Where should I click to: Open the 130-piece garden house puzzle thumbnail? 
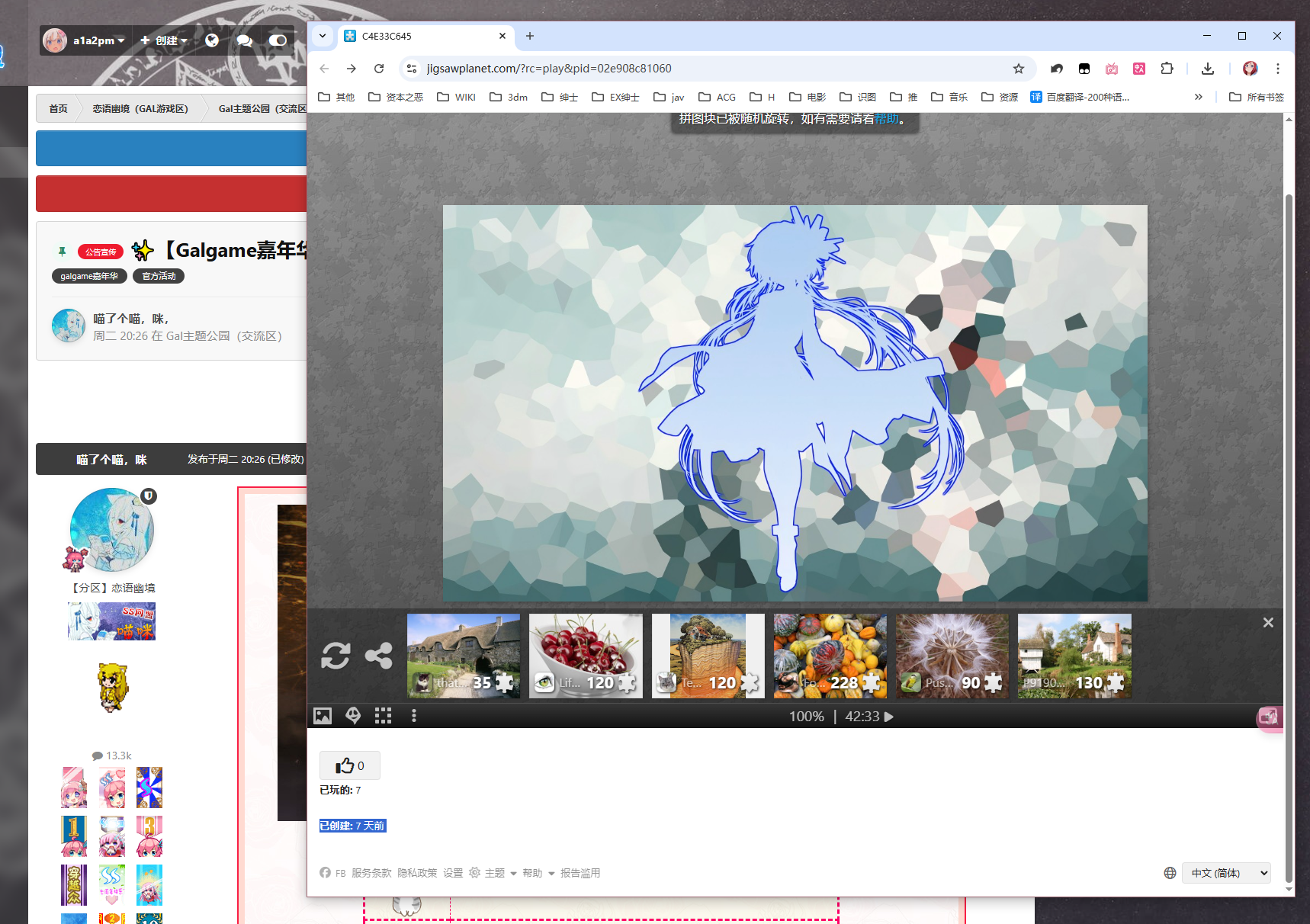pyautogui.click(x=1074, y=656)
